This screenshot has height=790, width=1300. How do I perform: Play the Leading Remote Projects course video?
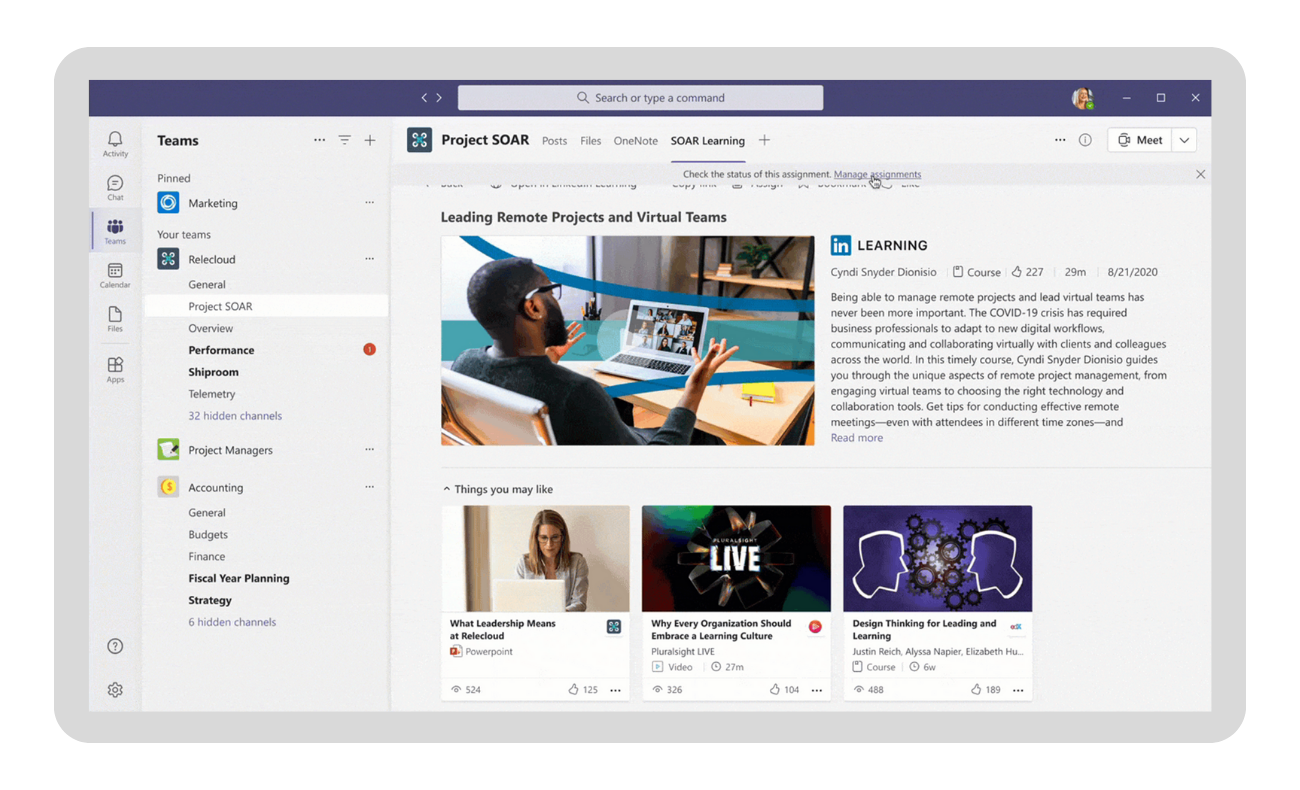point(628,340)
